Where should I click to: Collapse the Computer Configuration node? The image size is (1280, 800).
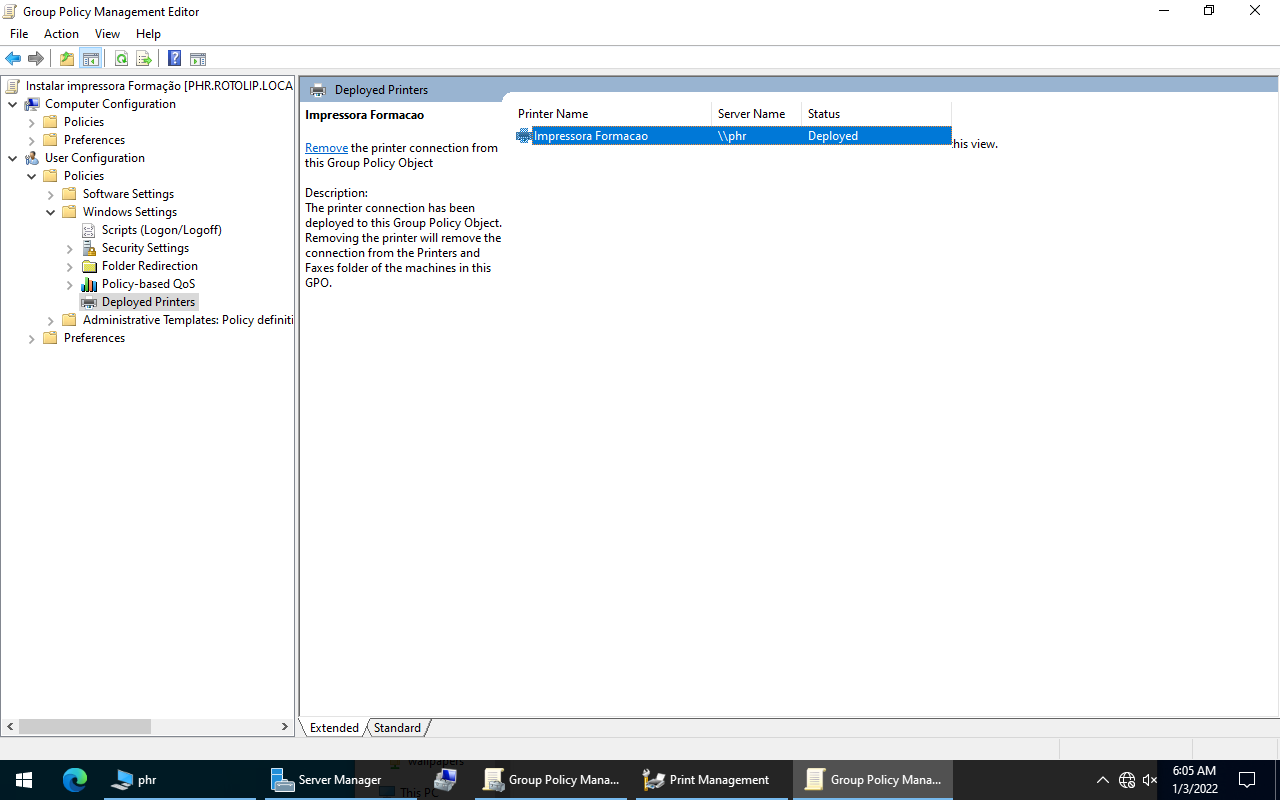12,104
